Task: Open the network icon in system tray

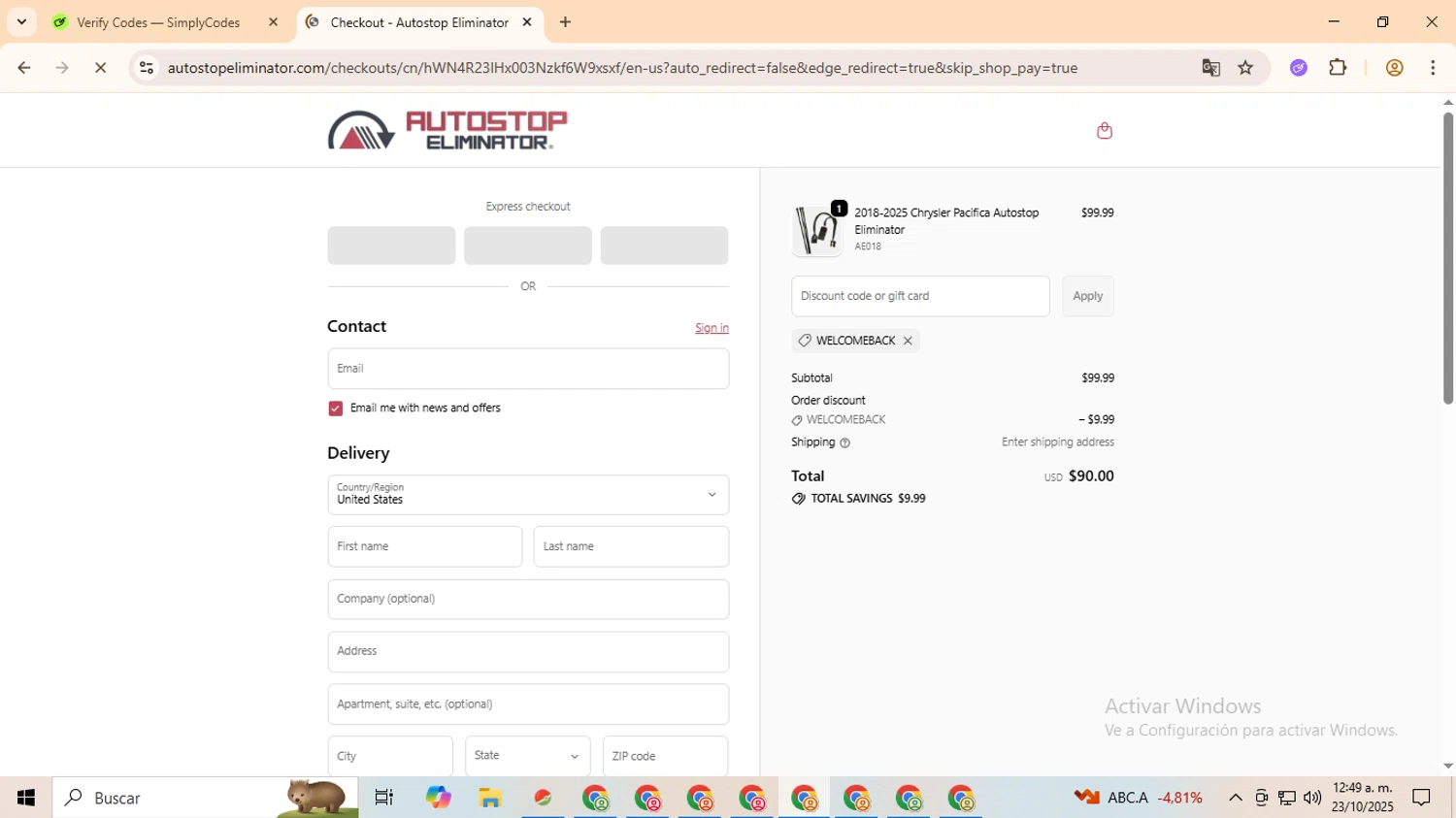Action: [x=1287, y=798]
